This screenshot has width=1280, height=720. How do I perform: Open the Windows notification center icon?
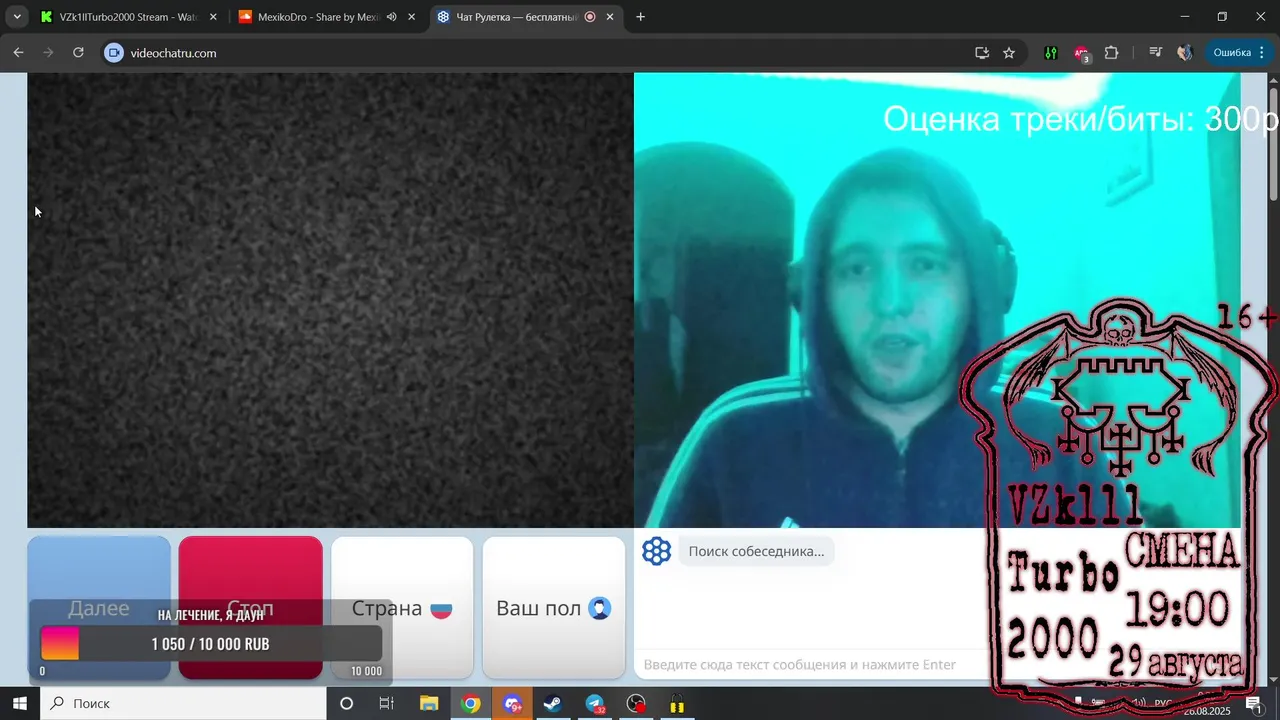click(x=1254, y=704)
